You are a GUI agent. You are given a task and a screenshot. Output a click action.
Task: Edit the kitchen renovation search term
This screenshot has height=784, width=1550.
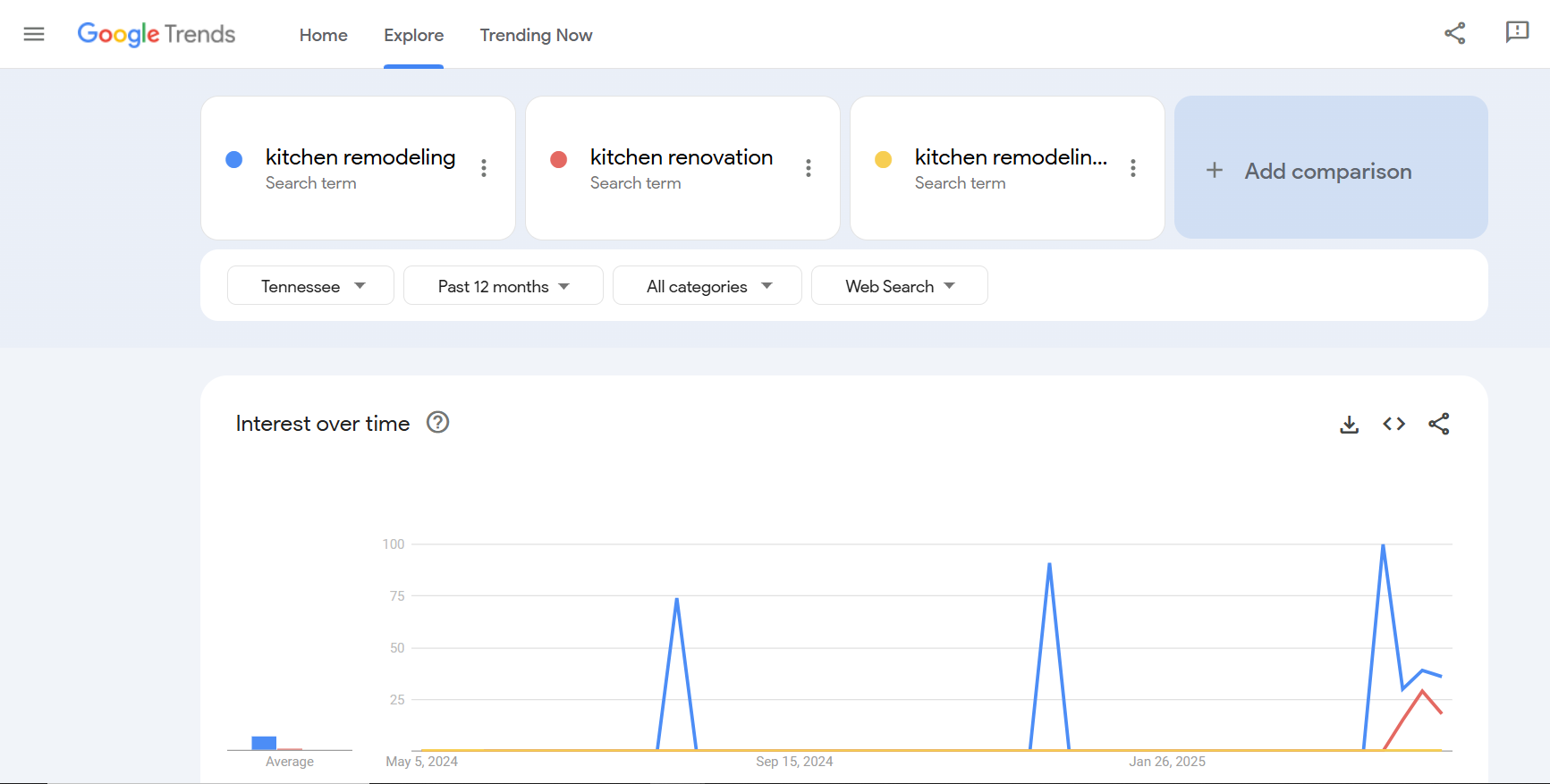681,157
